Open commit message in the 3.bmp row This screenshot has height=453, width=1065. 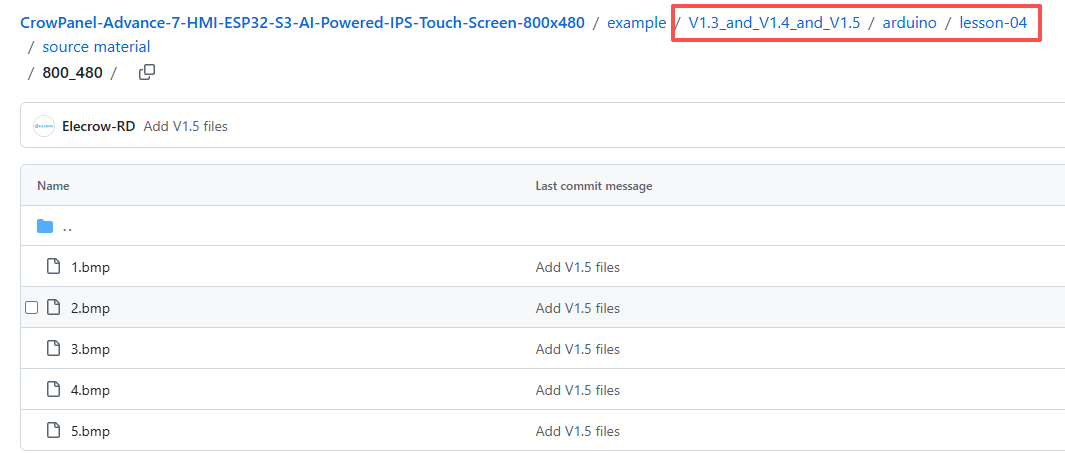click(577, 349)
